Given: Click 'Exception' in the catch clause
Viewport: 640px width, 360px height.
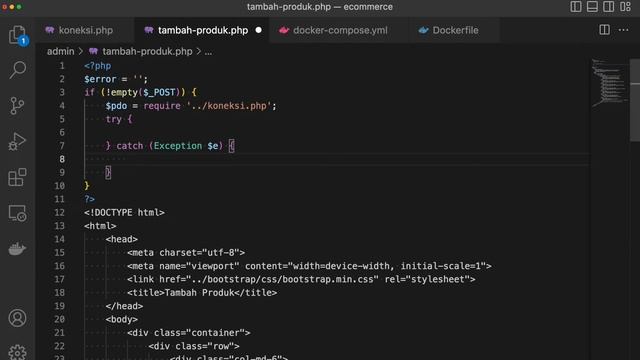Looking at the screenshot, I should [x=178, y=146].
